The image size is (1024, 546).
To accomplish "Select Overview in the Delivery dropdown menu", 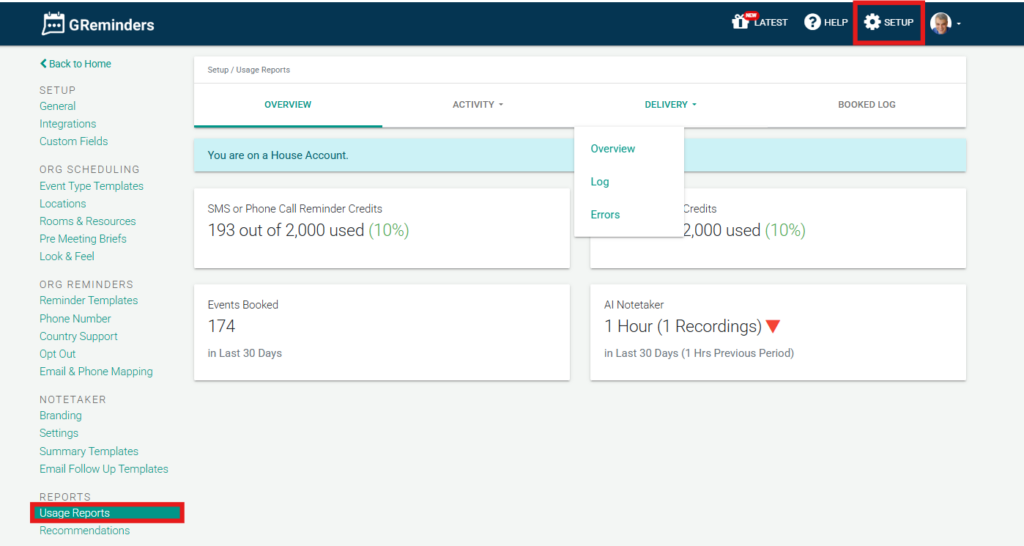I will [x=612, y=149].
